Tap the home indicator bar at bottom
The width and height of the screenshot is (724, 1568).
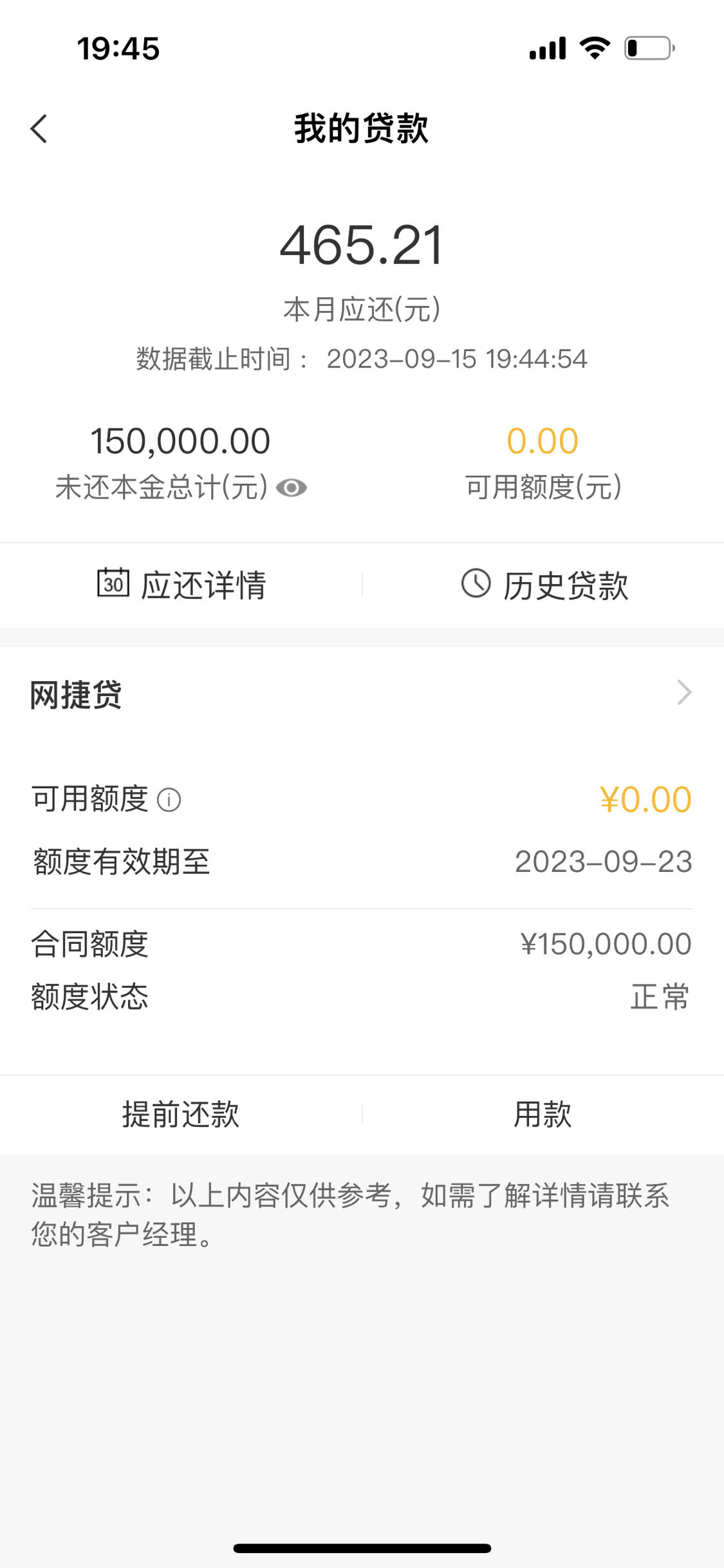coord(362,1548)
